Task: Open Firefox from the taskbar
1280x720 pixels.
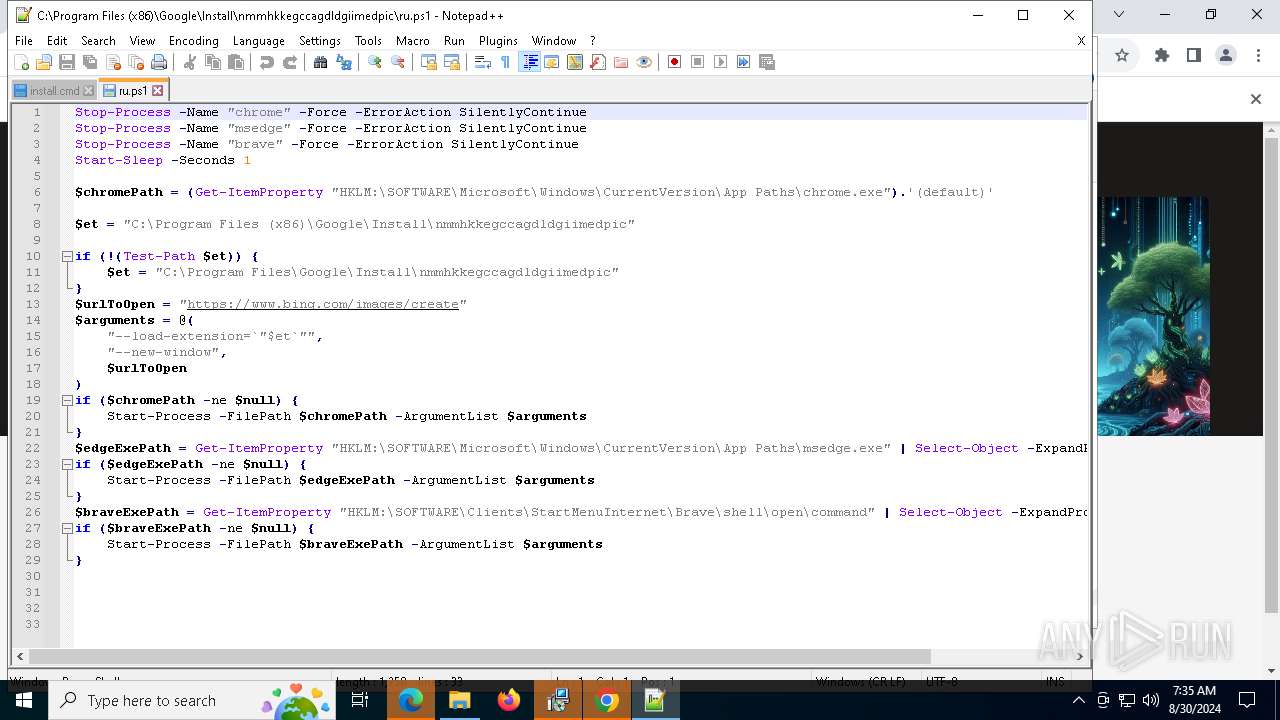Action: pos(509,700)
